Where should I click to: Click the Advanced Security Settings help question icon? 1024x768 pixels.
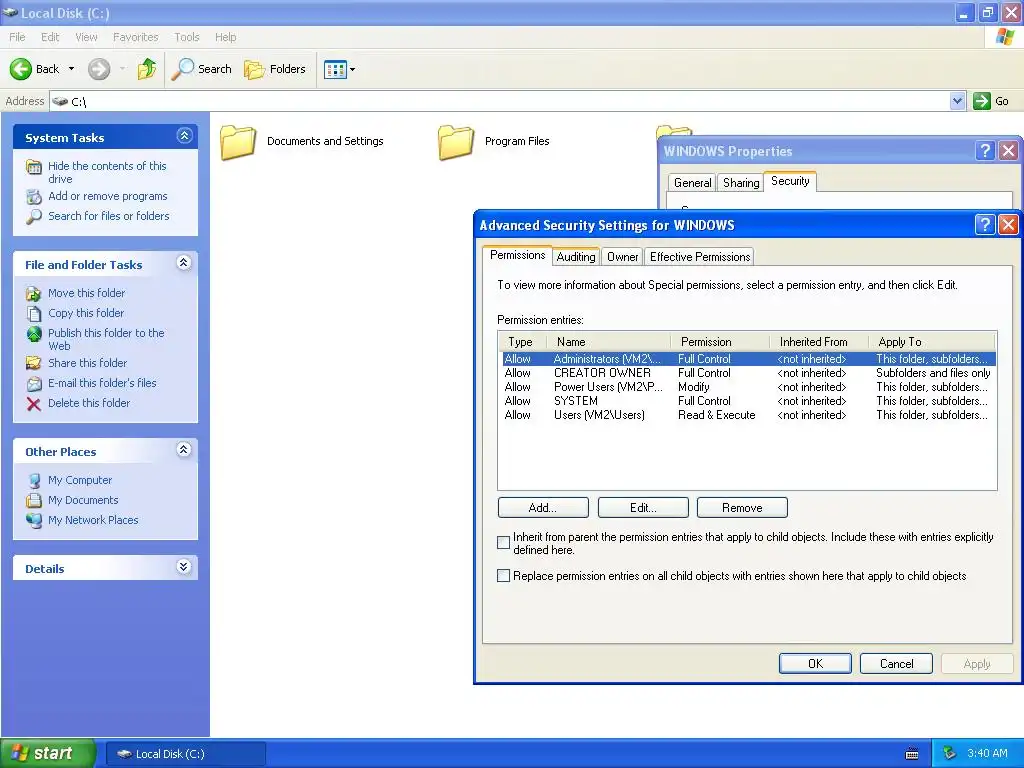coord(984,225)
